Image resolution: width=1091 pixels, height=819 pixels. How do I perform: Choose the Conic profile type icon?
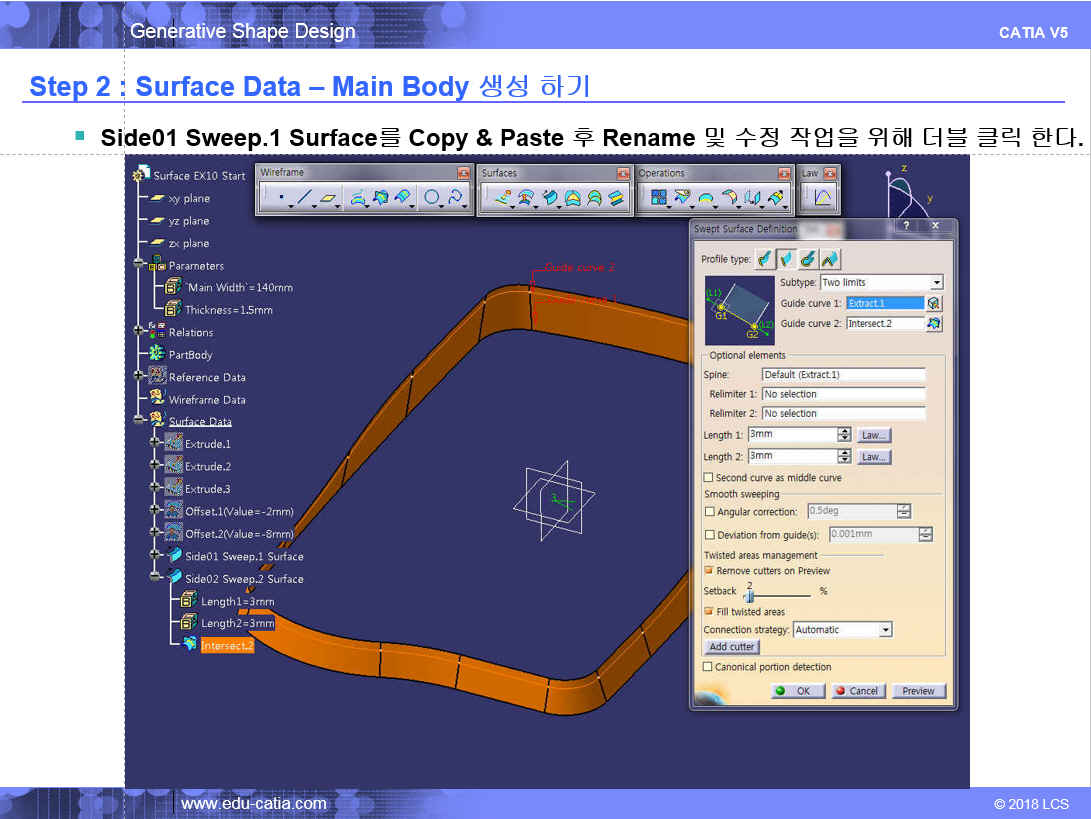point(830,259)
